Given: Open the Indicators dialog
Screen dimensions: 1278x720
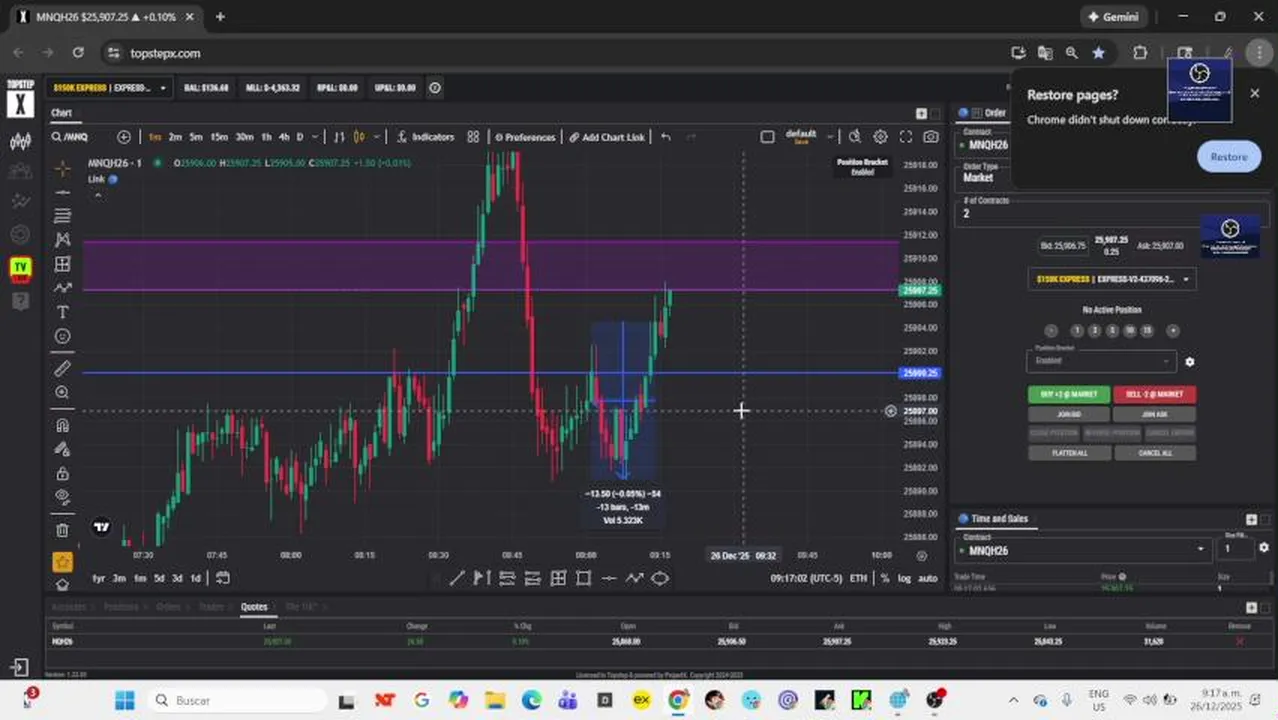Looking at the screenshot, I should [426, 137].
